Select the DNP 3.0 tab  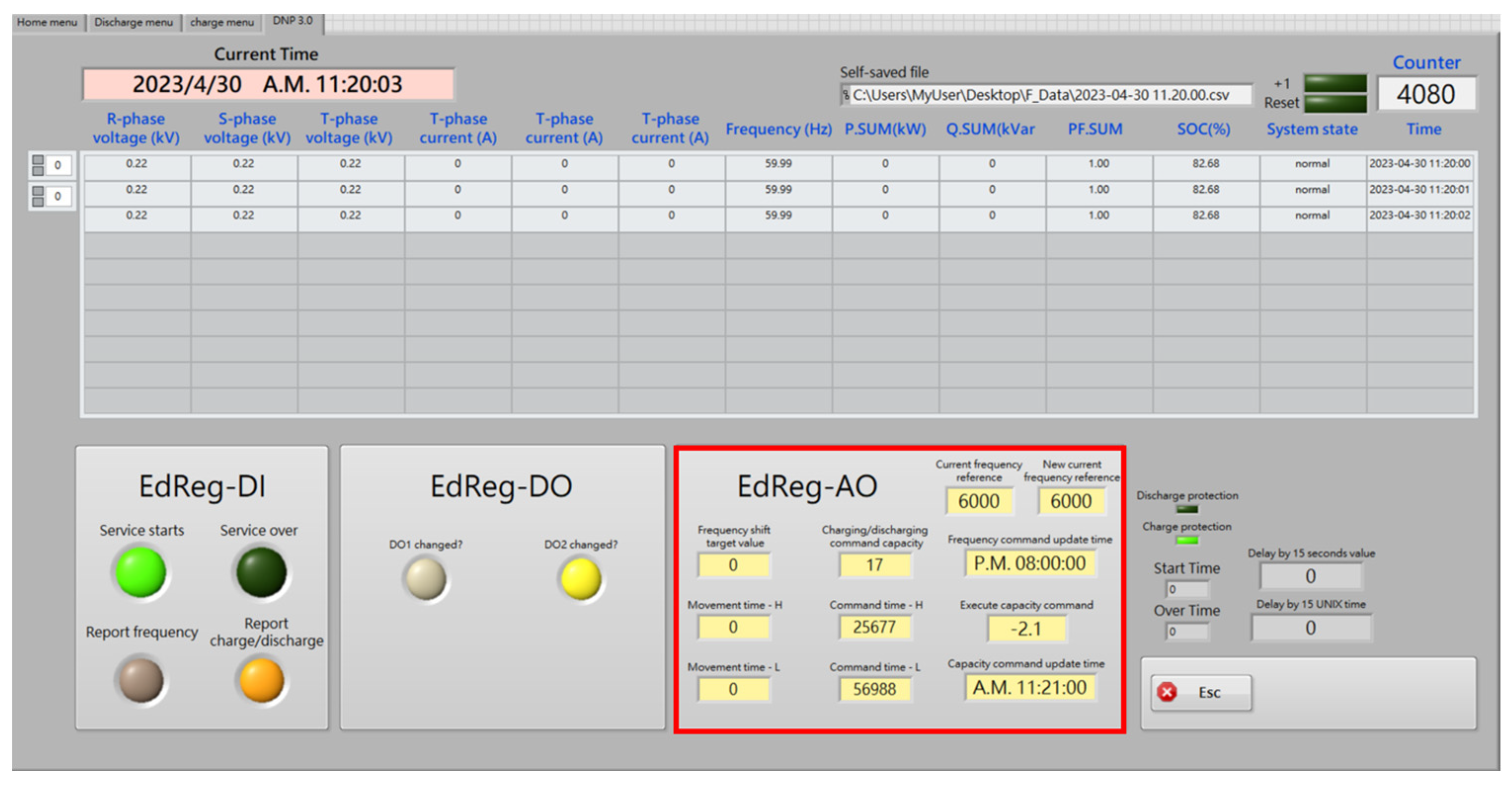click(292, 21)
